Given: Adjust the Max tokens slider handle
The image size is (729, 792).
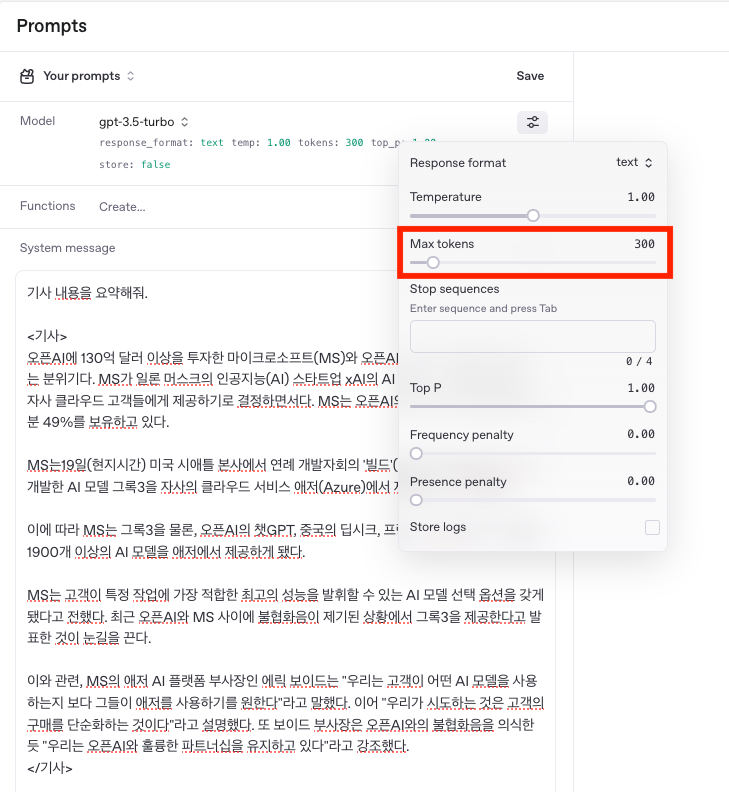Looking at the screenshot, I should [x=432, y=263].
